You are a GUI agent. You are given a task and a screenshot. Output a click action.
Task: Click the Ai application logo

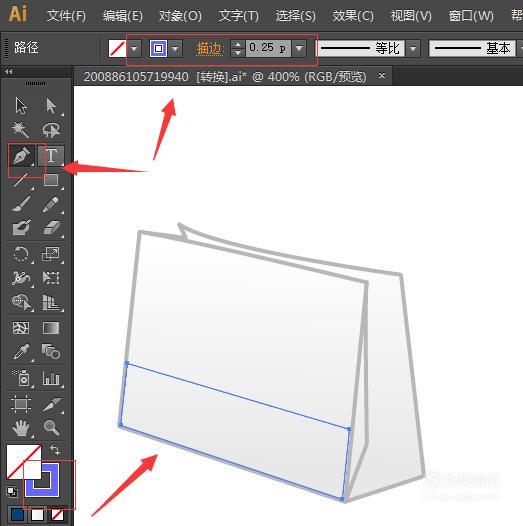17,15
